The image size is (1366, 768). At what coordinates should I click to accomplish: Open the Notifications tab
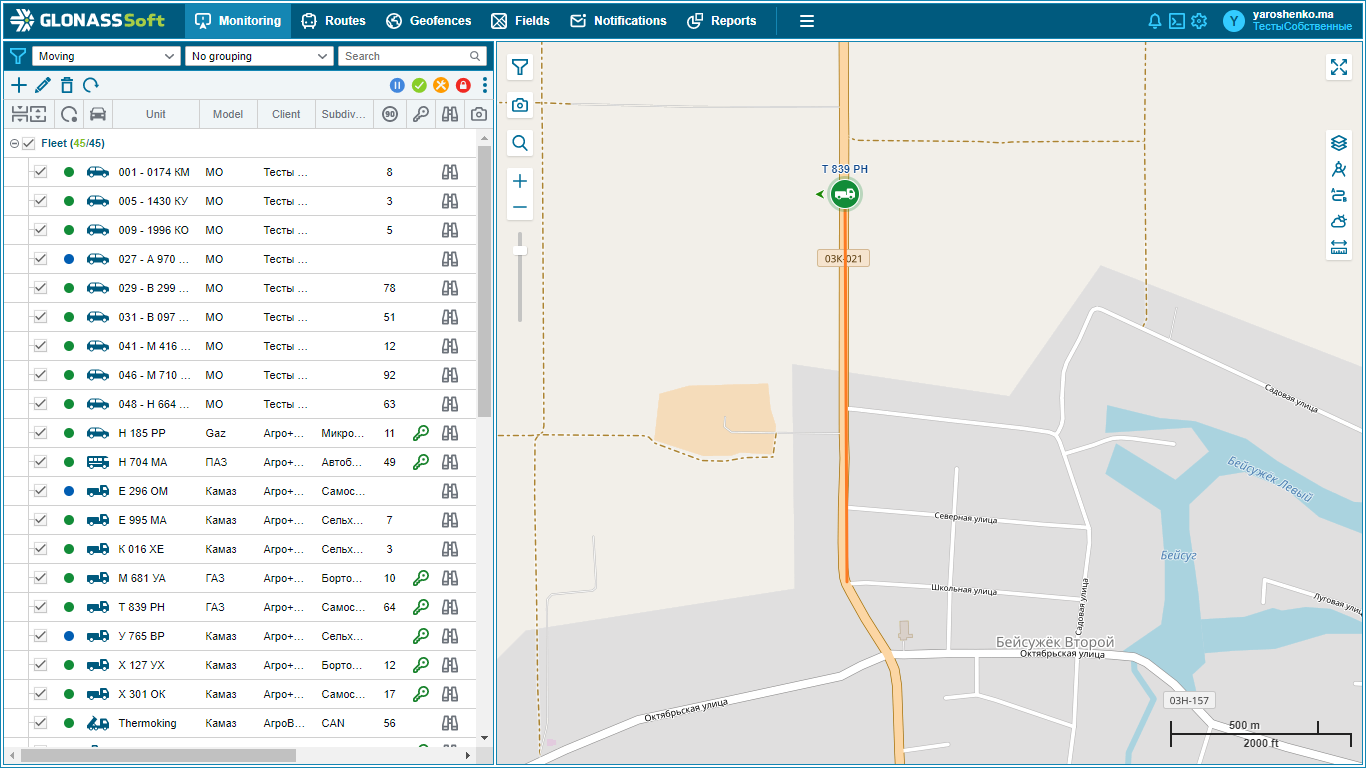tap(618, 21)
